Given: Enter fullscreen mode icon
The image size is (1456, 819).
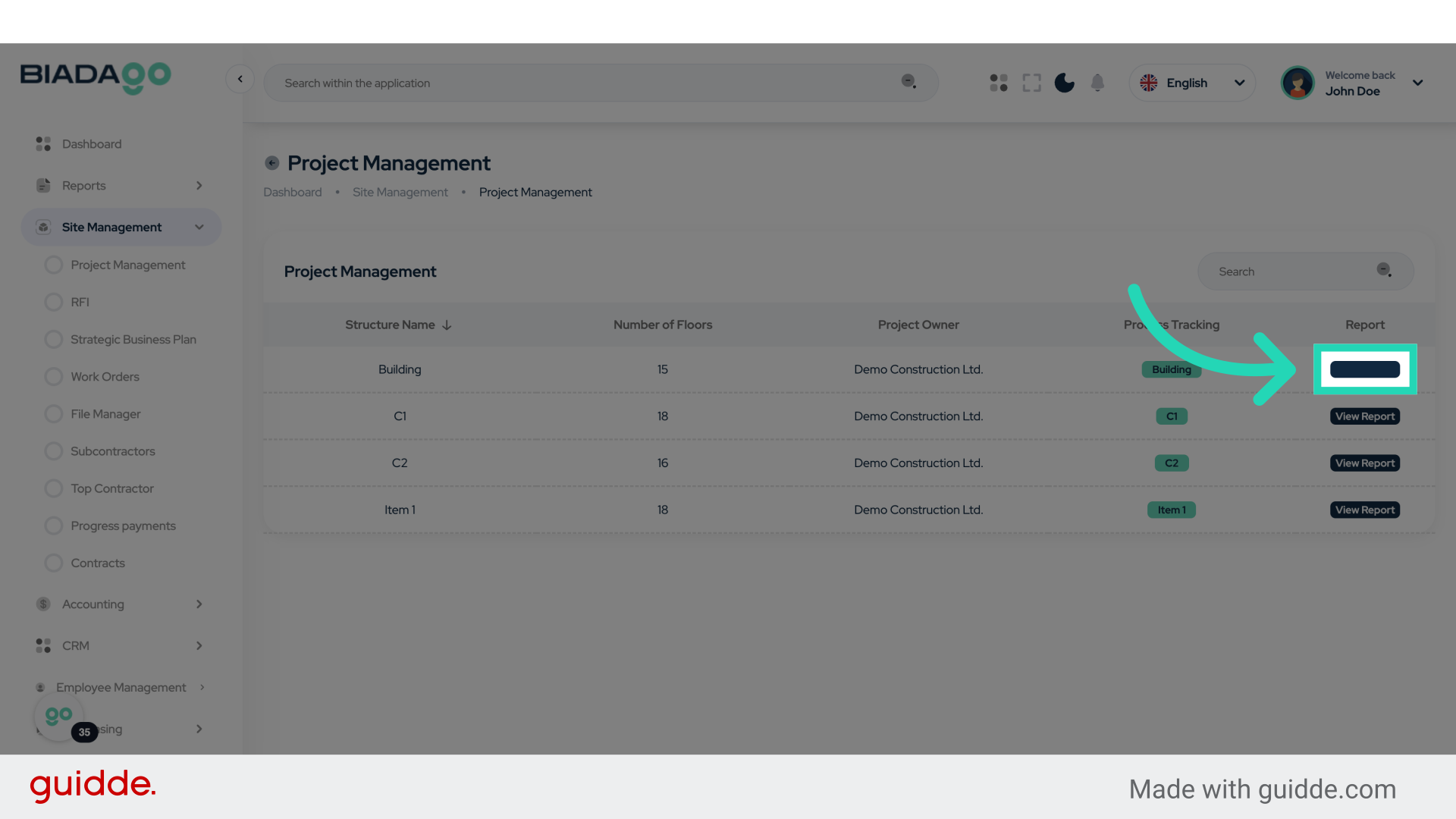Looking at the screenshot, I should [x=1031, y=83].
